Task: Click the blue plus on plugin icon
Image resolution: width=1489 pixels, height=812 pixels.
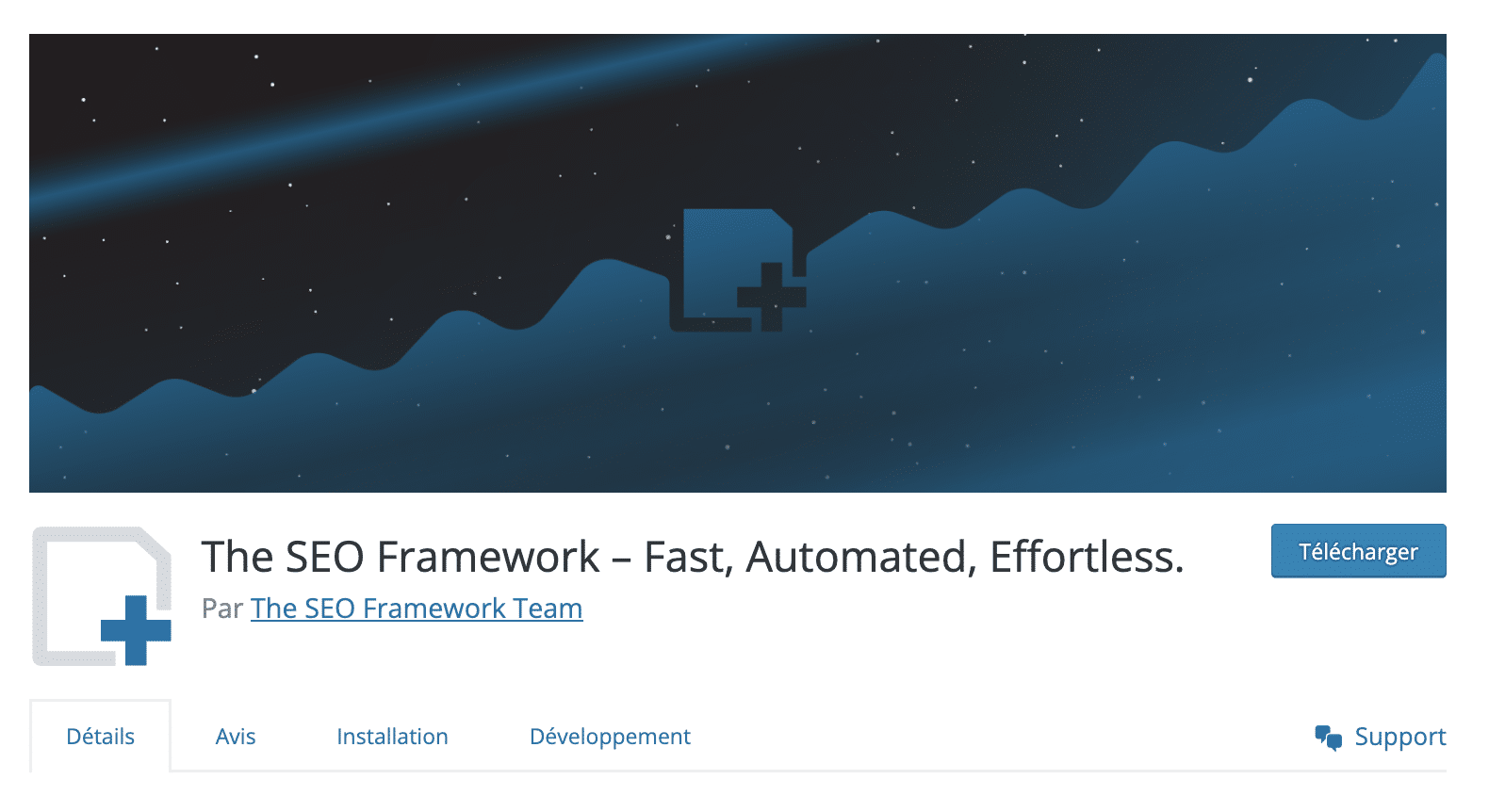Action: pyautogui.click(x=137, y=629)
